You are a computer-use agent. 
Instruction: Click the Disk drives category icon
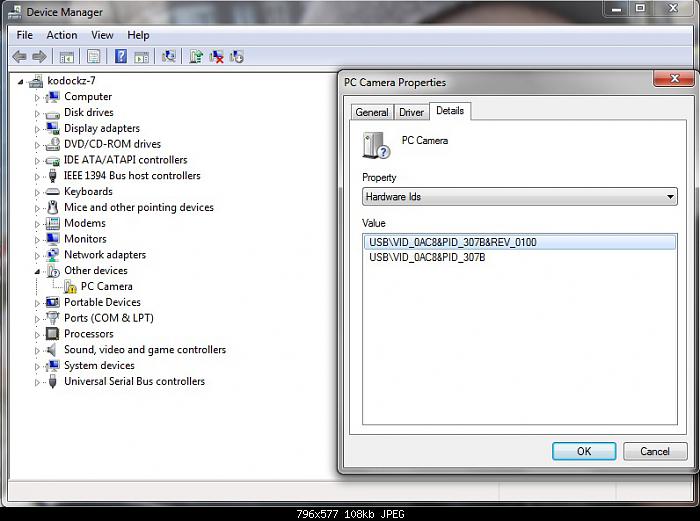click(x=52, y=113)
